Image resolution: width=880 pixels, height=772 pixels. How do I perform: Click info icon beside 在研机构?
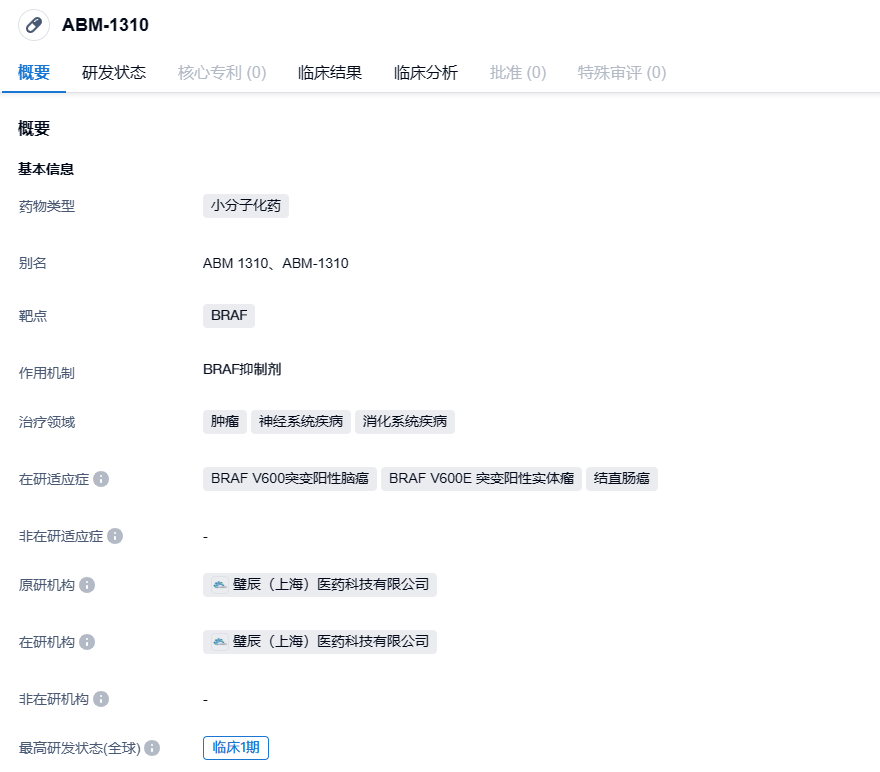click(x=87, y=642)
